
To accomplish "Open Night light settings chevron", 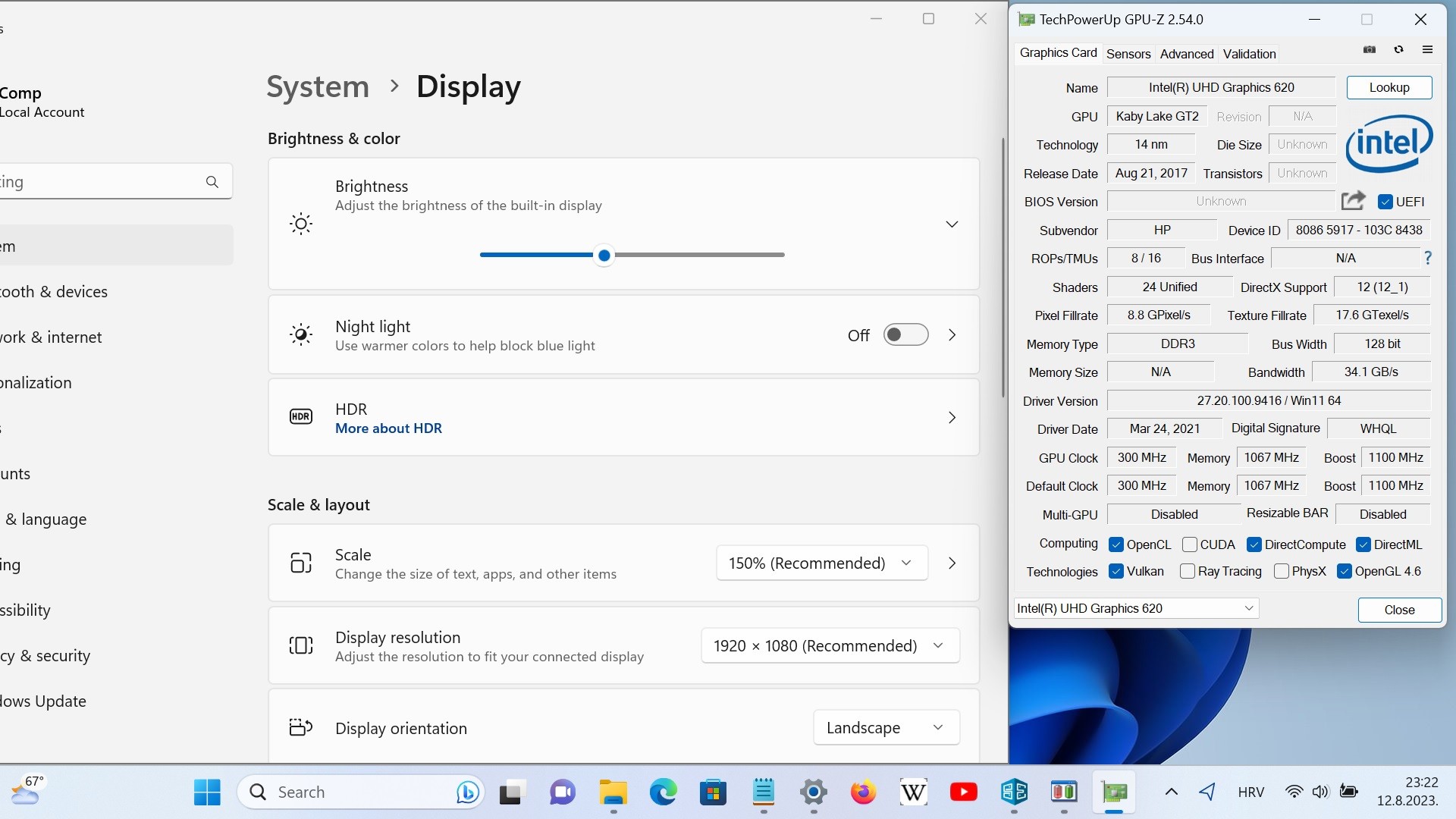I will [952, 335].
